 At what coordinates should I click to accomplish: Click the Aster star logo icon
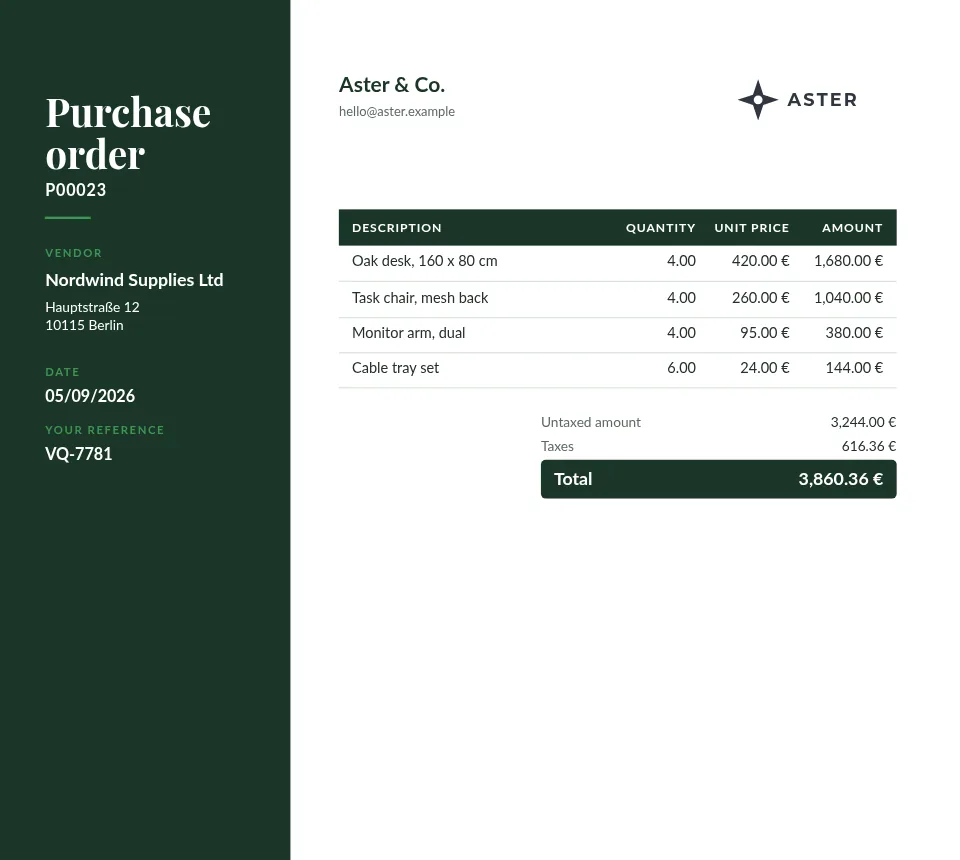(757, 100)
